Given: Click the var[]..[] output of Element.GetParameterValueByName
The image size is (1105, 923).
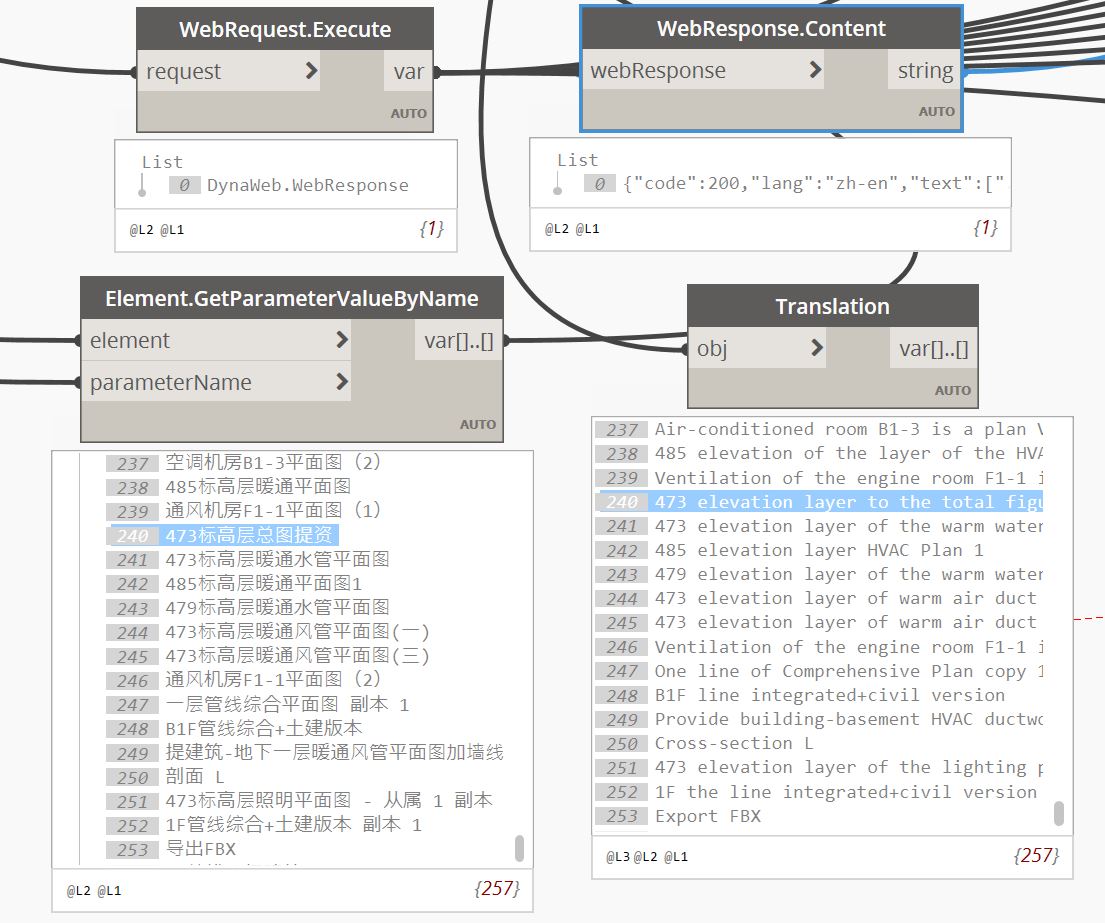Looking at the screenshot, I should [x=459, y=340].
